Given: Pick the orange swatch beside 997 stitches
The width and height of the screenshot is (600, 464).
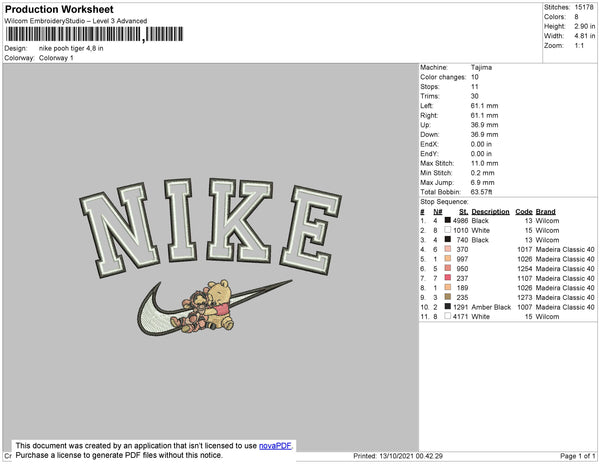Looking at the screenshot, I should click(447, 259).
